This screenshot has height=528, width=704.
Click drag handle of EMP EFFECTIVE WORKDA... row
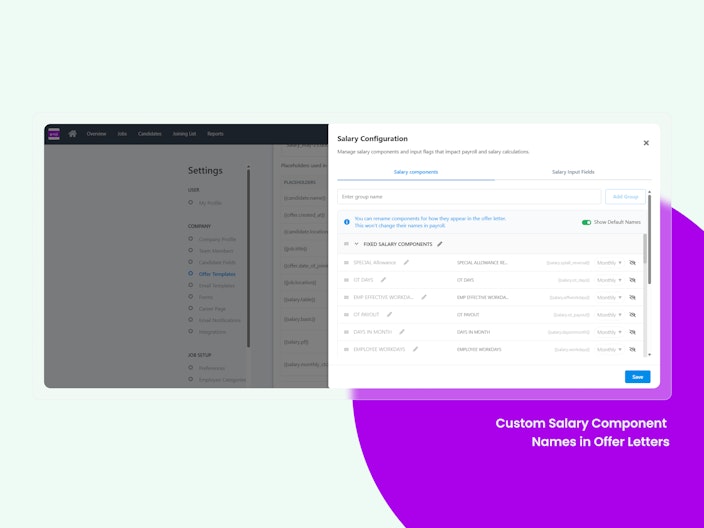[x=346, y=297]
